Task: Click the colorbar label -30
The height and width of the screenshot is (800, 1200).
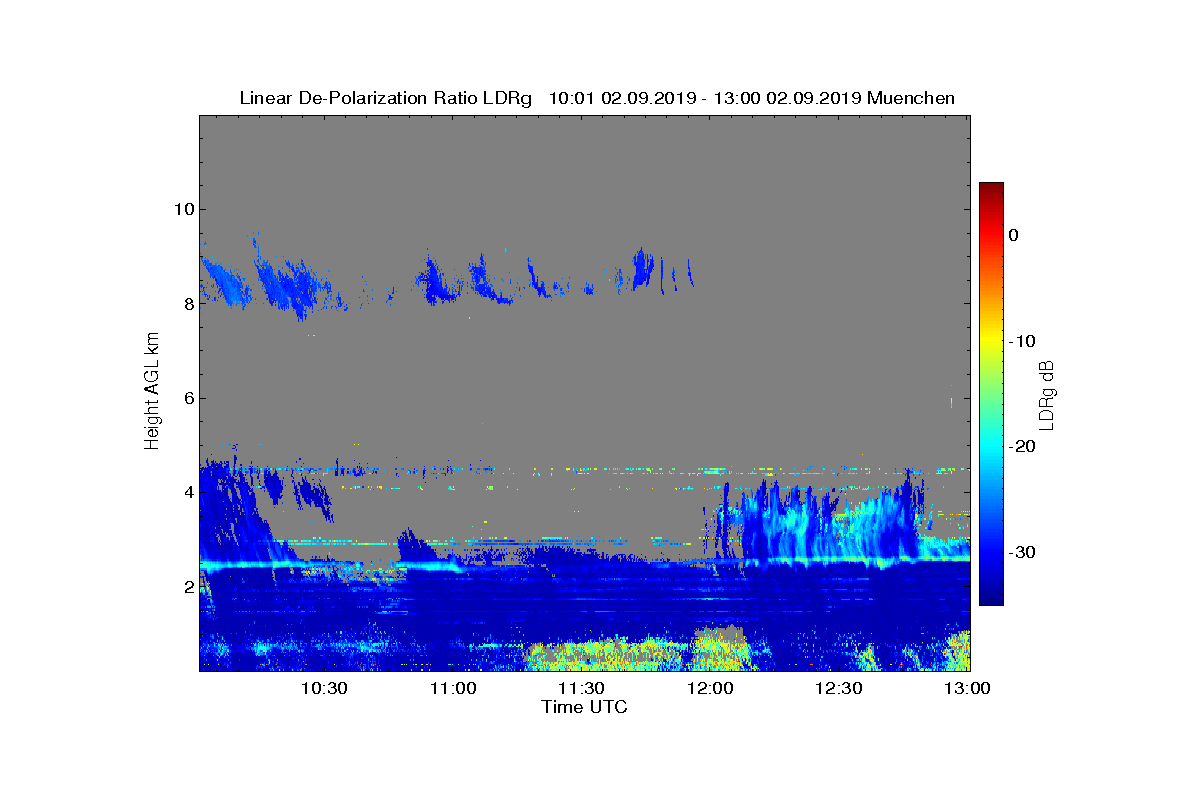Action: (x=1021, y=552)
